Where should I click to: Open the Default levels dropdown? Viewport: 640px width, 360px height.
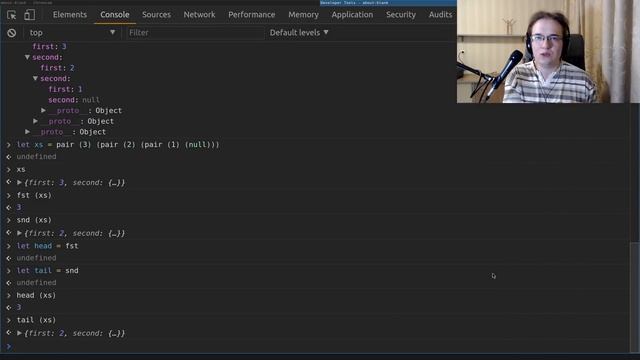pyautogui.click(x=299, y=33)
